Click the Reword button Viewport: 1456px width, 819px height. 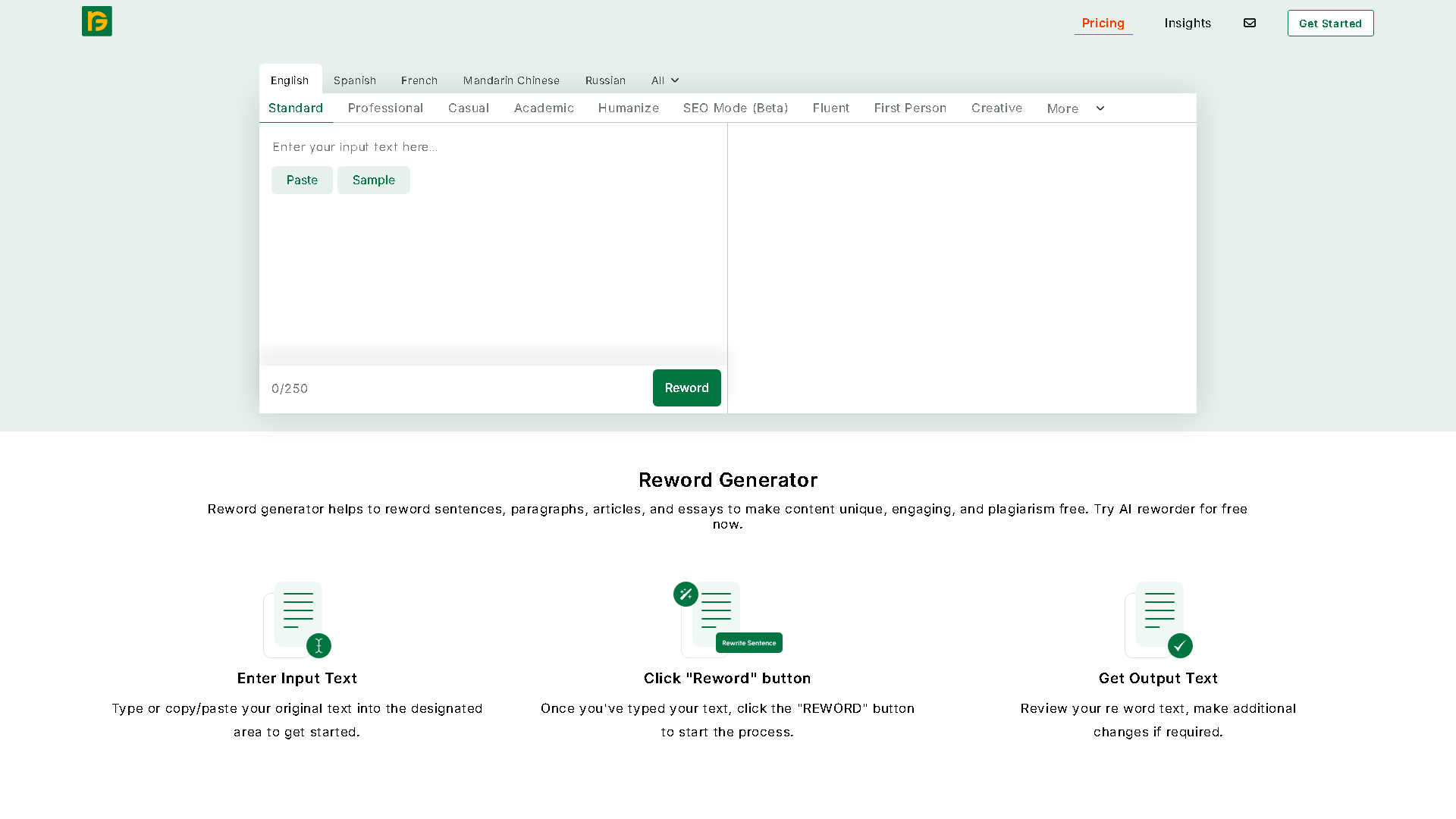pyautogui.click(x=686, y=388)
